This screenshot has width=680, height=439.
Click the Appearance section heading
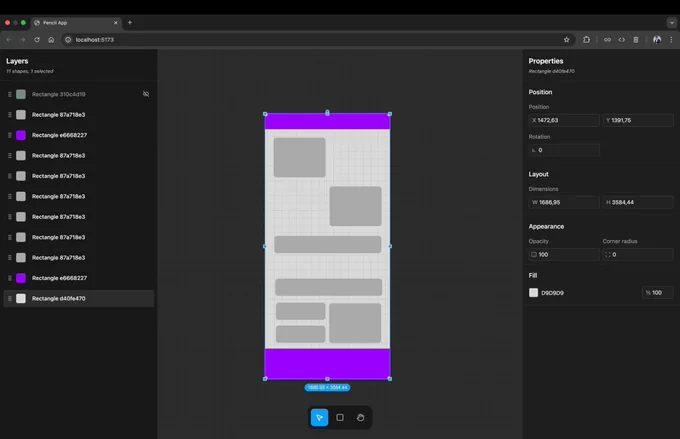[x=546, y=226]
